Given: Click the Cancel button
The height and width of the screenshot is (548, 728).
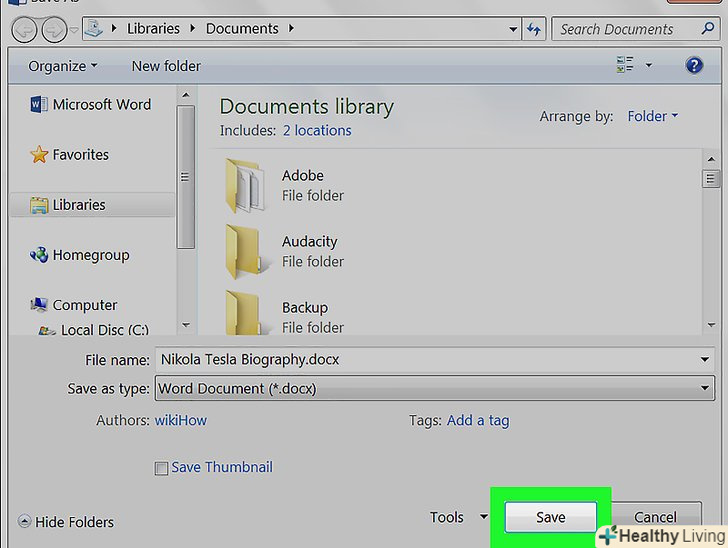Looking at the screenshot, I should [x=656, y=515].
